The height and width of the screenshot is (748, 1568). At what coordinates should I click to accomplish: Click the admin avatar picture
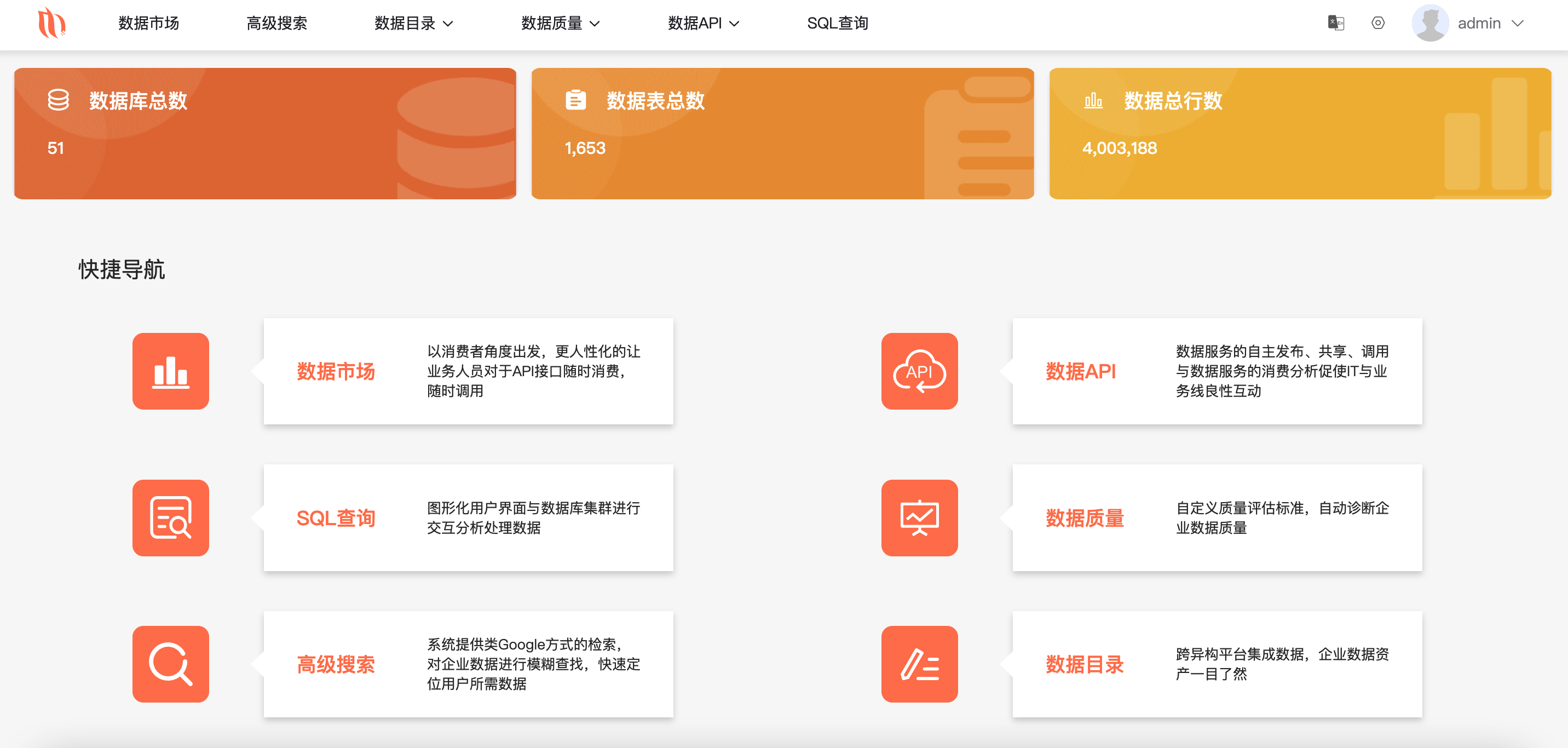1432,22
